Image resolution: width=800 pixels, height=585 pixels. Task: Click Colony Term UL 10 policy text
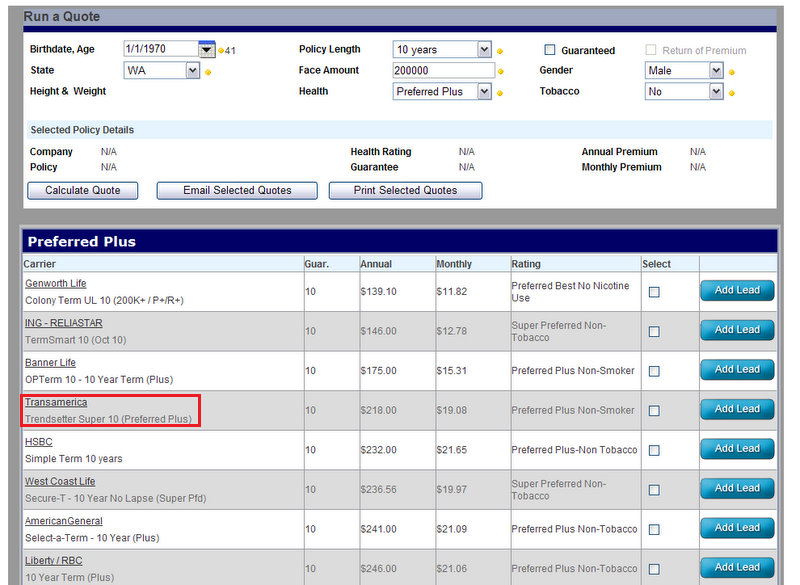click(105, 301)
